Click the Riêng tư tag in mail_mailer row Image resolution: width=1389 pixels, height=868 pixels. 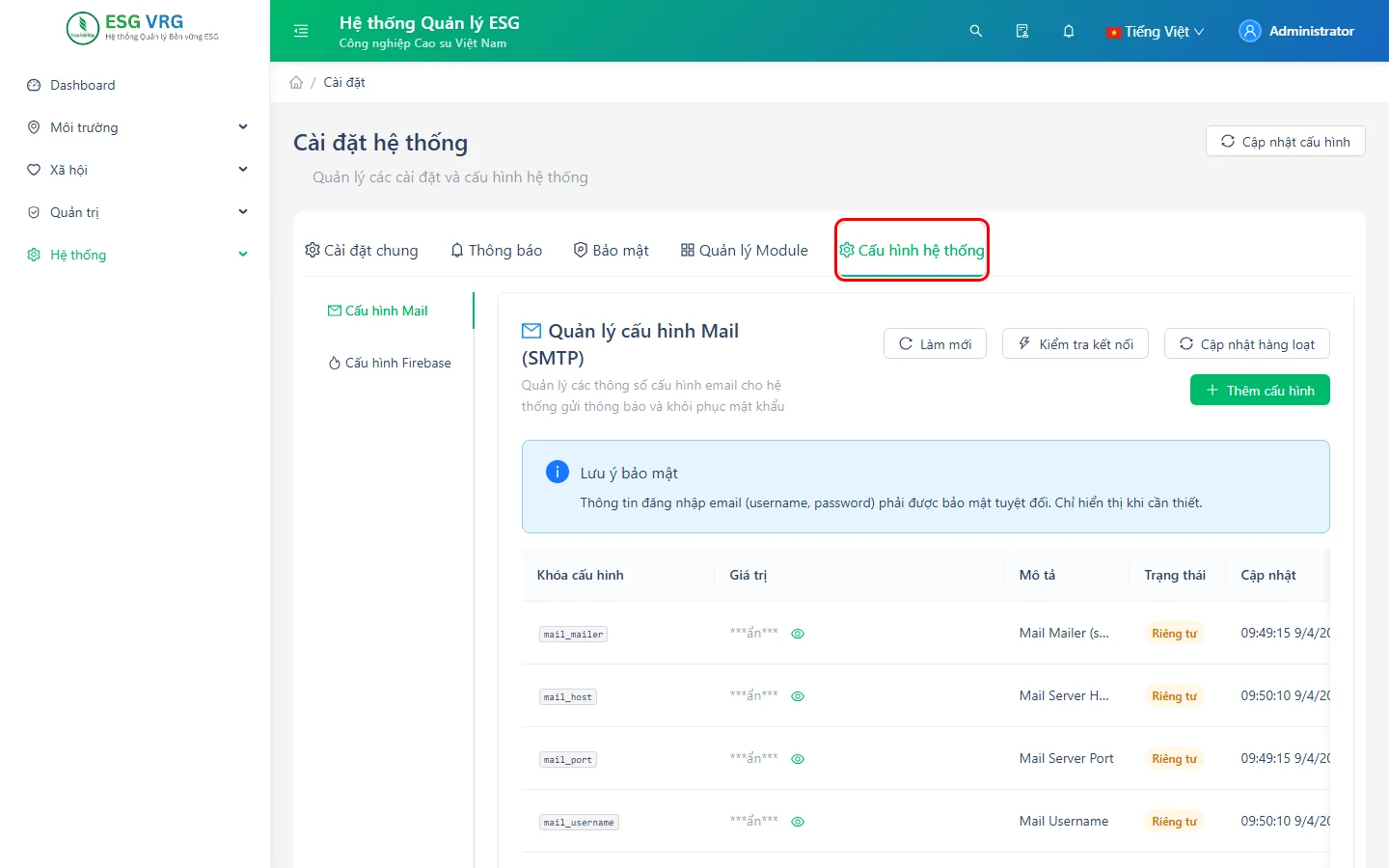click(1174, 634)
